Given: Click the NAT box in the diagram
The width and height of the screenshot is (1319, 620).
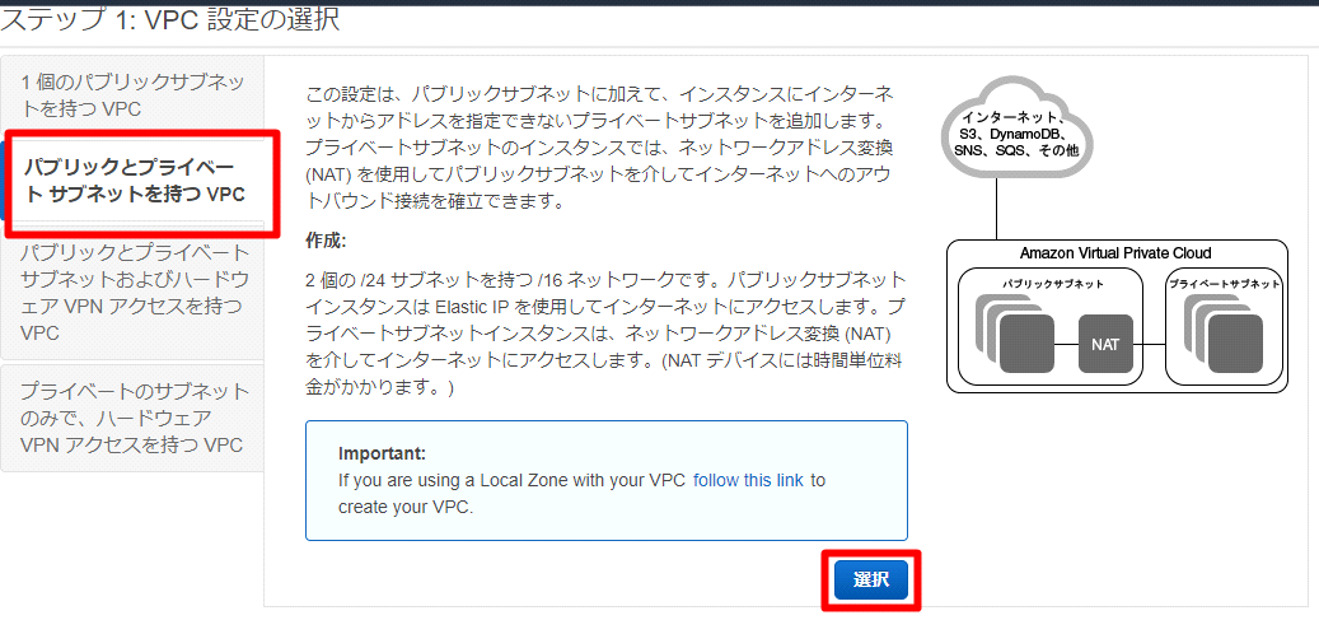Looking at the screenshot, I should 1105,344.
